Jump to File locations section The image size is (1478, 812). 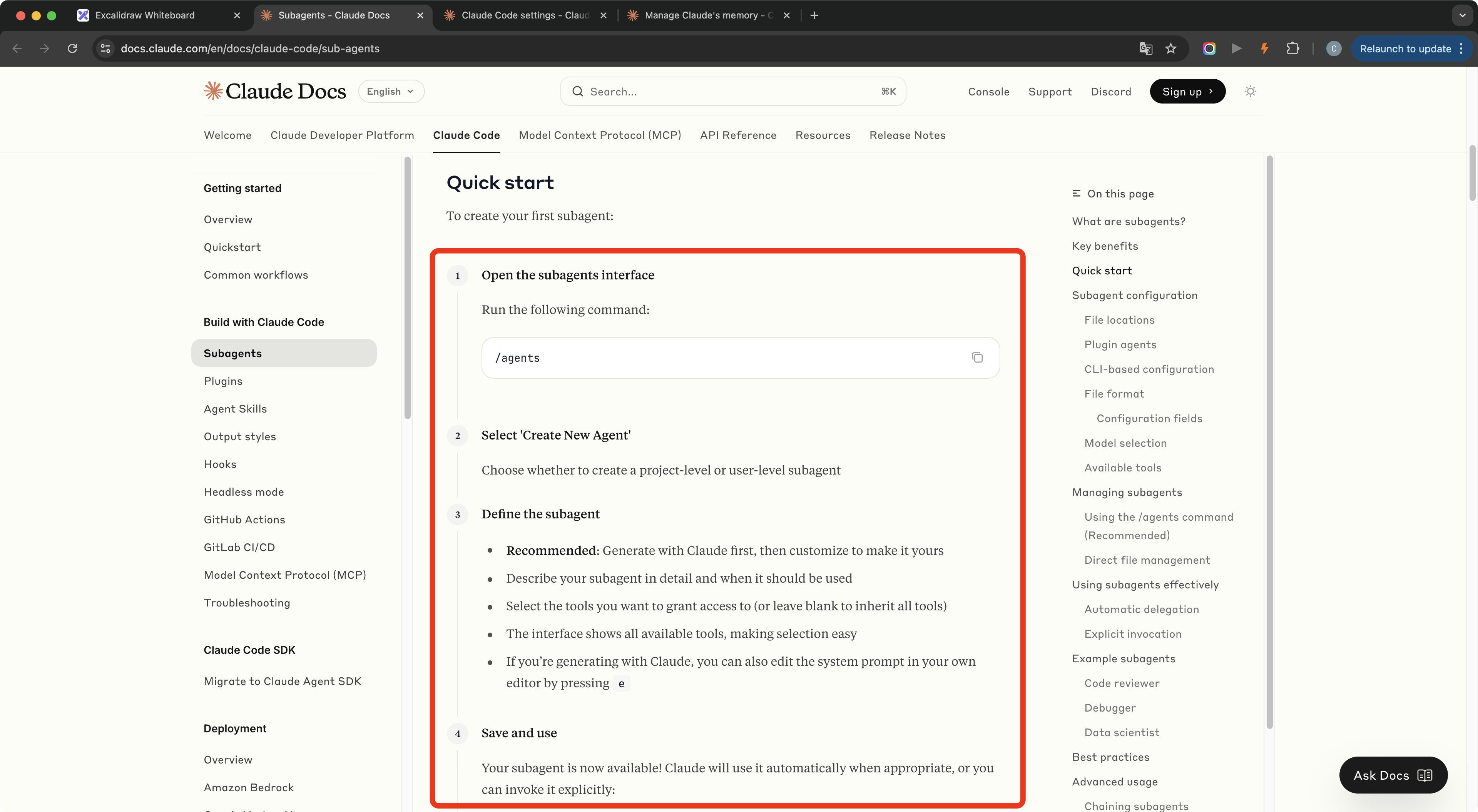(1119, 320)
